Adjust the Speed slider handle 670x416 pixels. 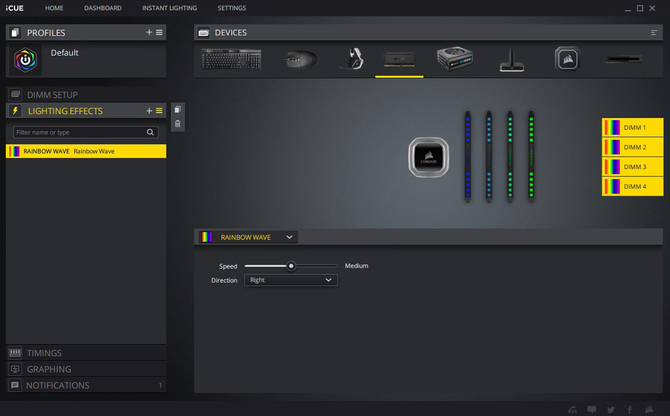pyautogui.click(x=291, y=266)
